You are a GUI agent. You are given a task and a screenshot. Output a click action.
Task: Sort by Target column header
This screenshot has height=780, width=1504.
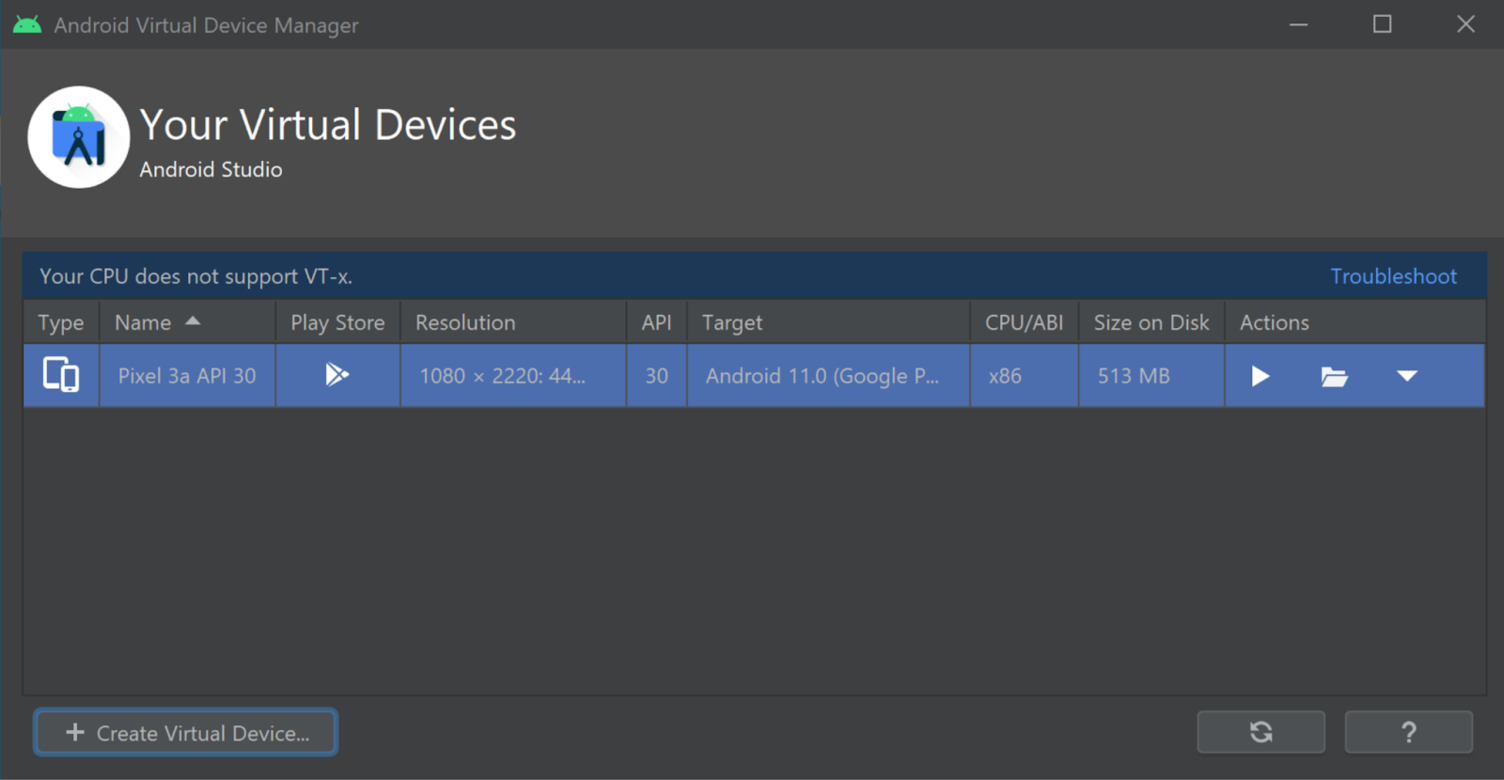pos(828,322)
